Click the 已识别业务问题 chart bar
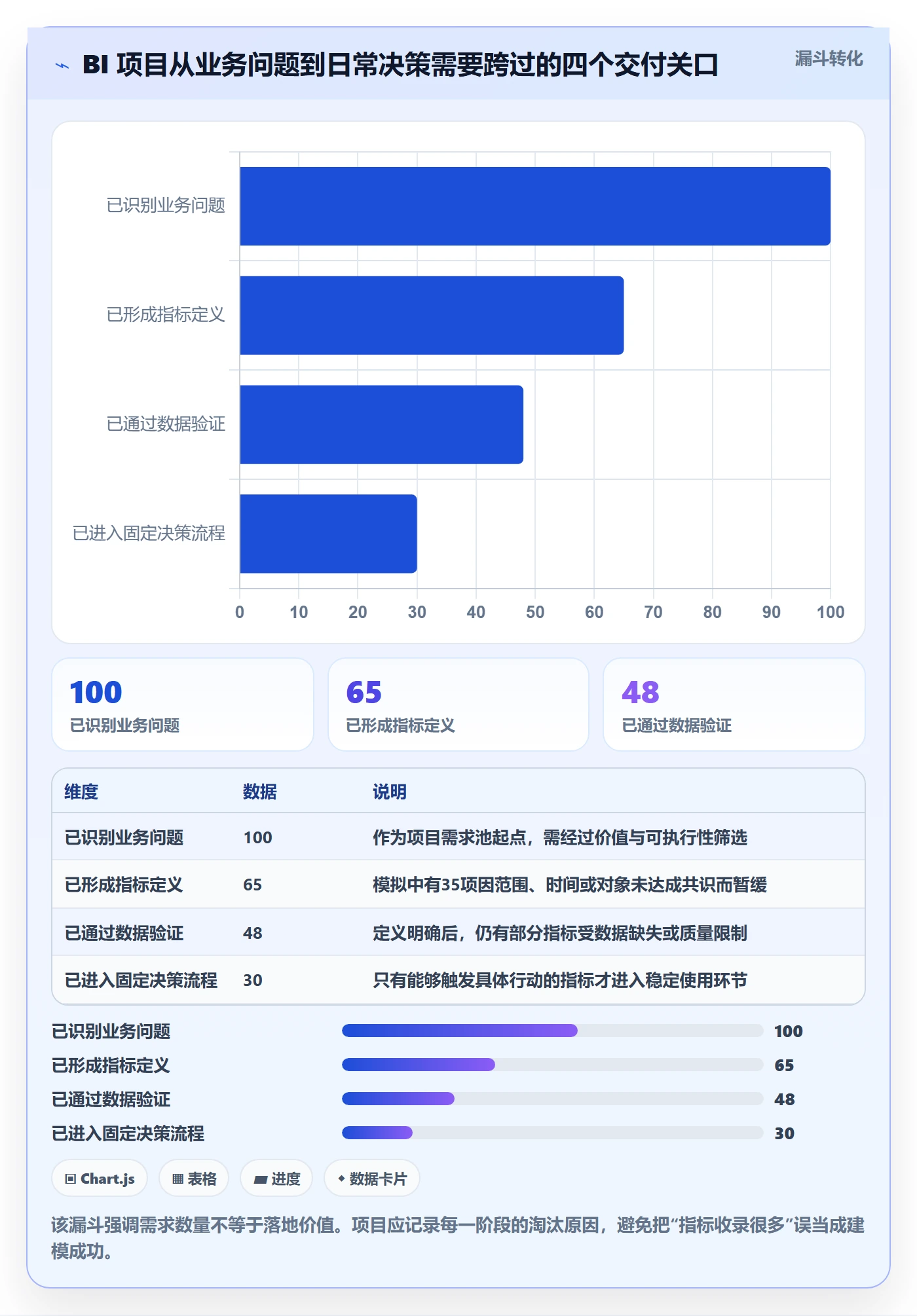917x1316 pixels. pyautogui.click(x=535, y=206)
